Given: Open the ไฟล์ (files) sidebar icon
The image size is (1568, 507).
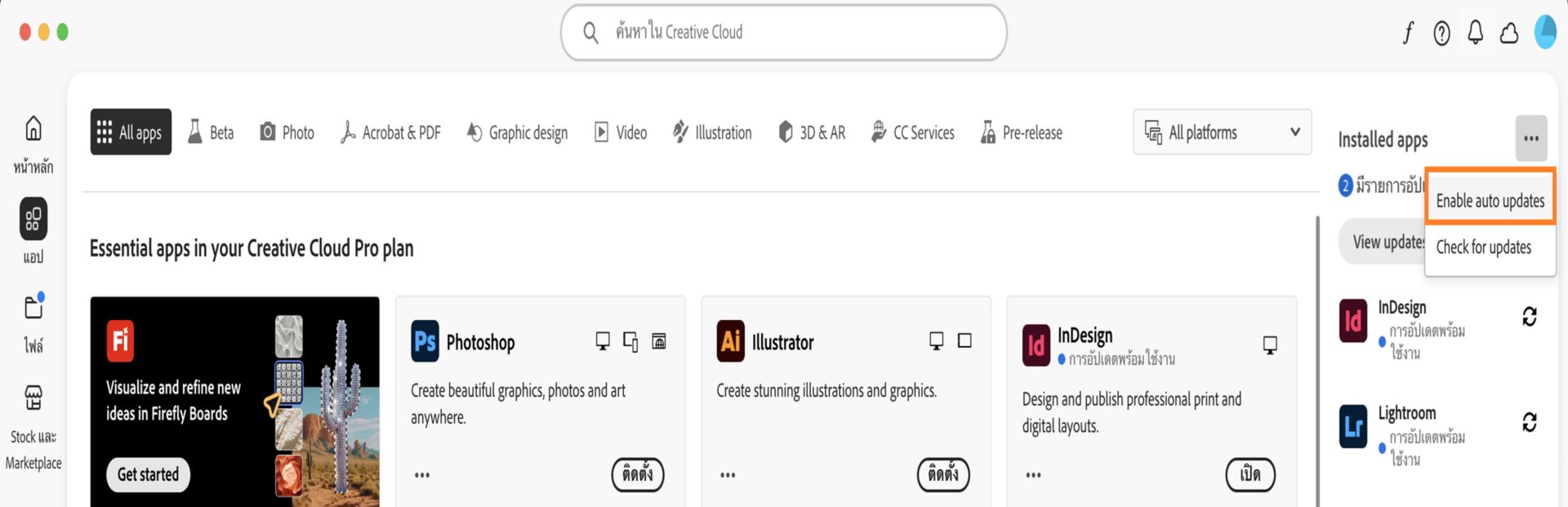Looking at the screenshot, I should point(33,308).
